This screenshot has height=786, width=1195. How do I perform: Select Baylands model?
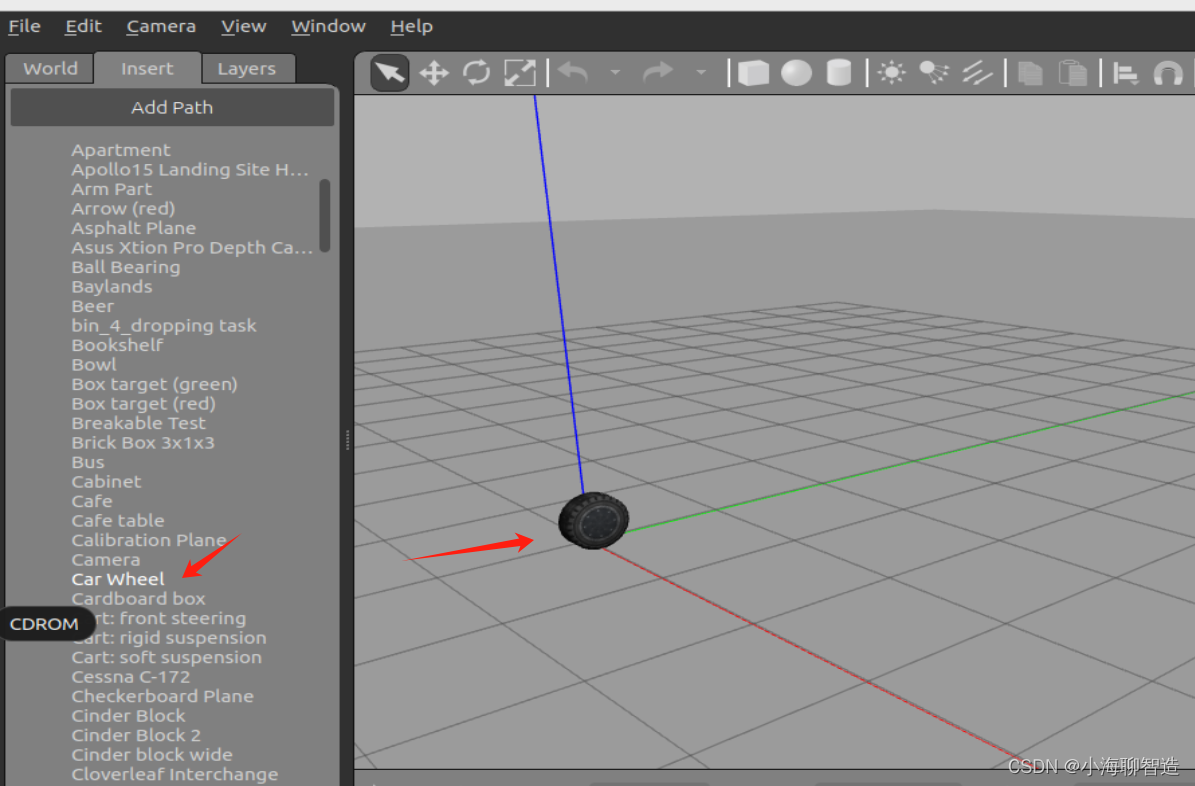click(x=112, y=287)
